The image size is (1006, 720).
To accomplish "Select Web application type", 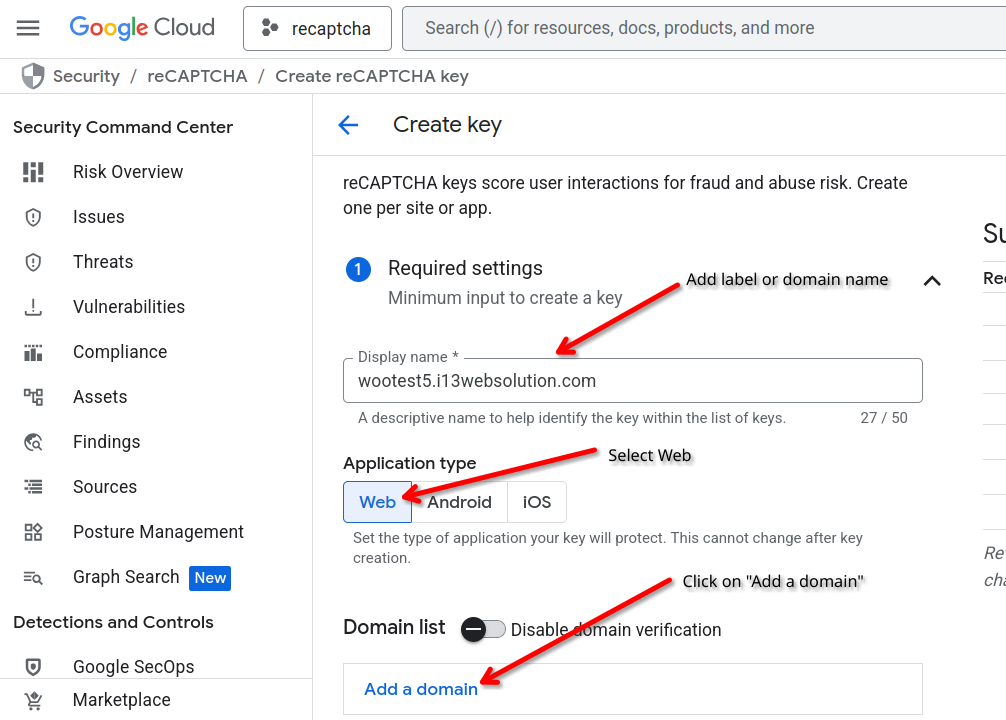I will tap(377, 502).
